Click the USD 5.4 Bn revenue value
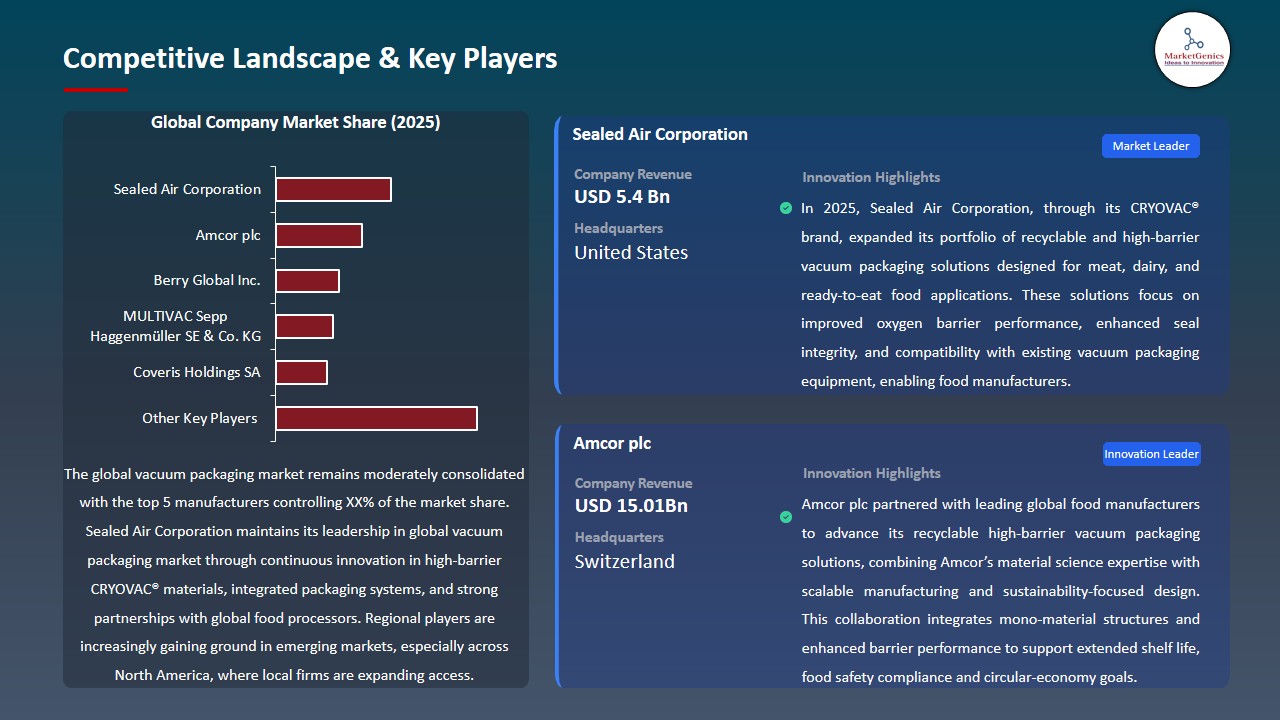The image size is (1280, 720). click(621, 197)
